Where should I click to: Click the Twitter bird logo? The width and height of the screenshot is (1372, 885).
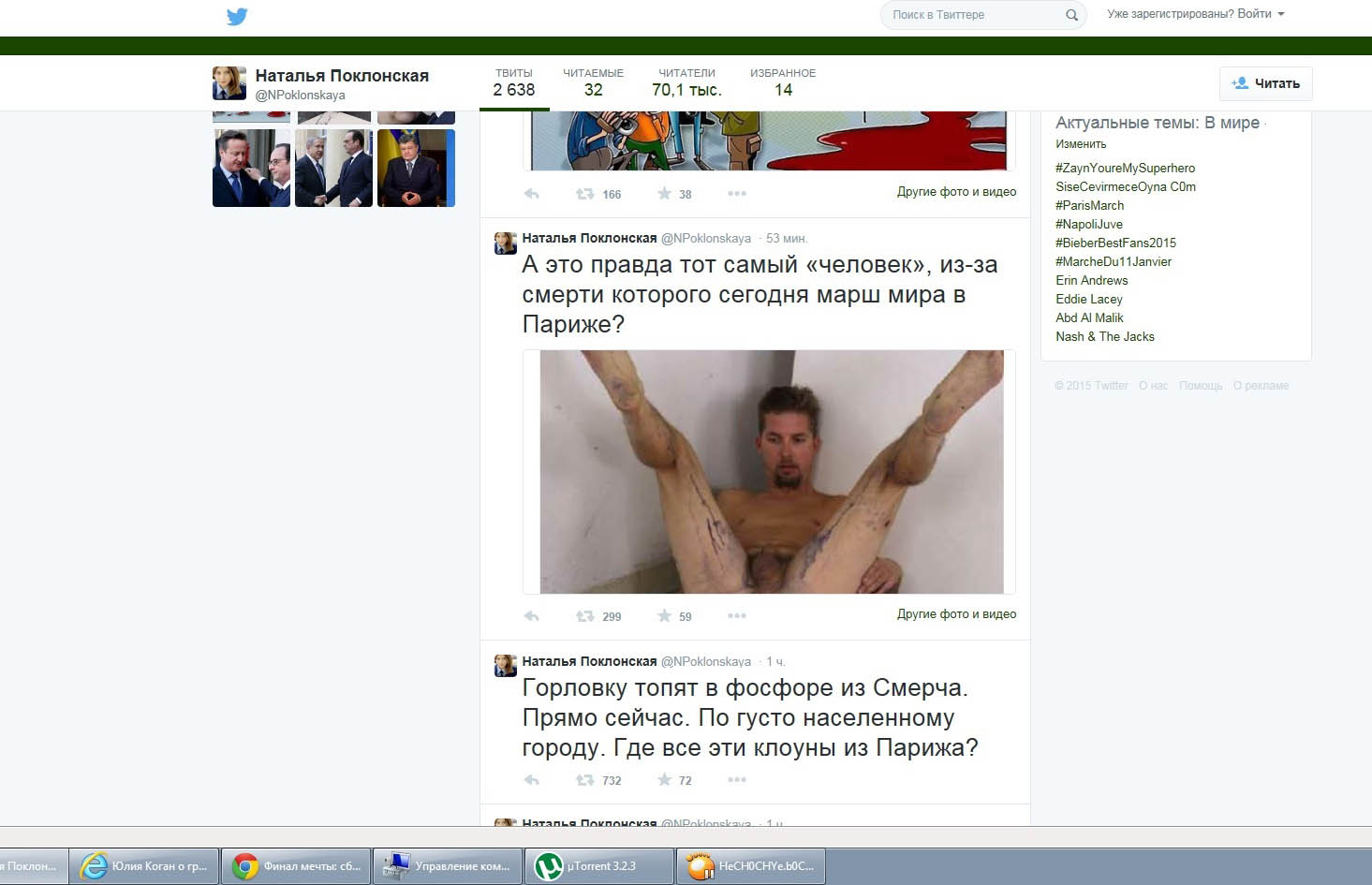(237, 16)
